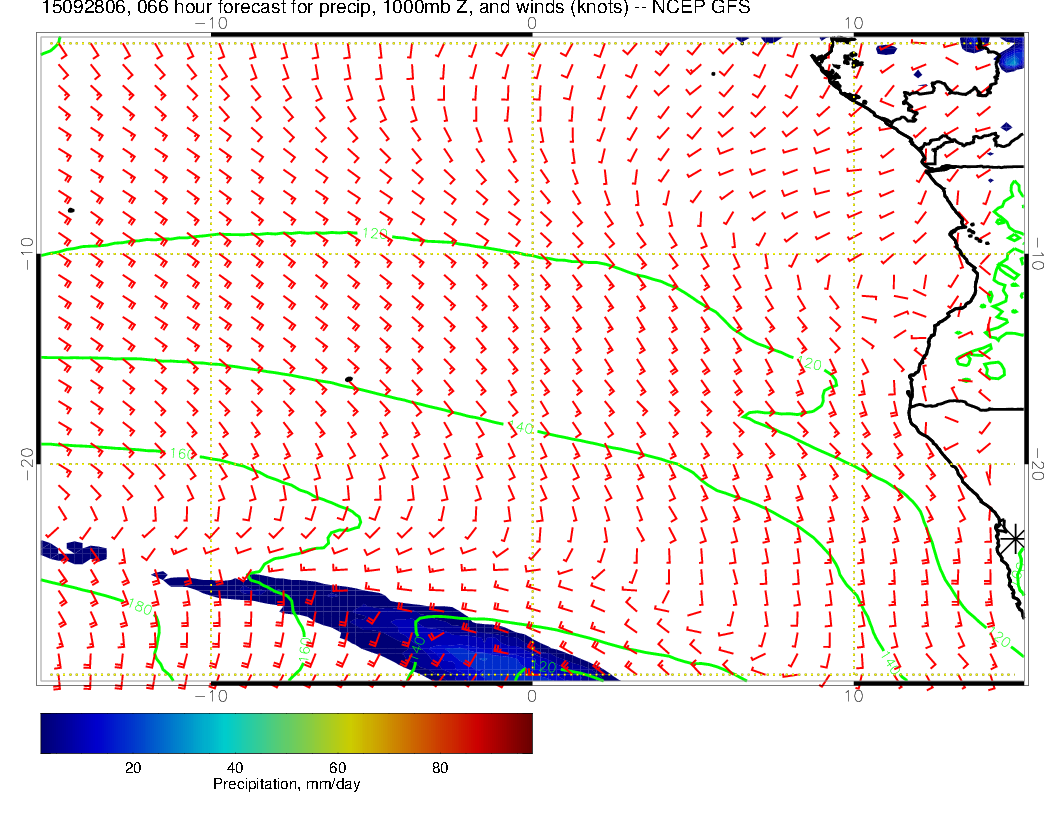
Task: Select the '-10' longitude label on the bottom axis
Action: (x=211, y=696)
